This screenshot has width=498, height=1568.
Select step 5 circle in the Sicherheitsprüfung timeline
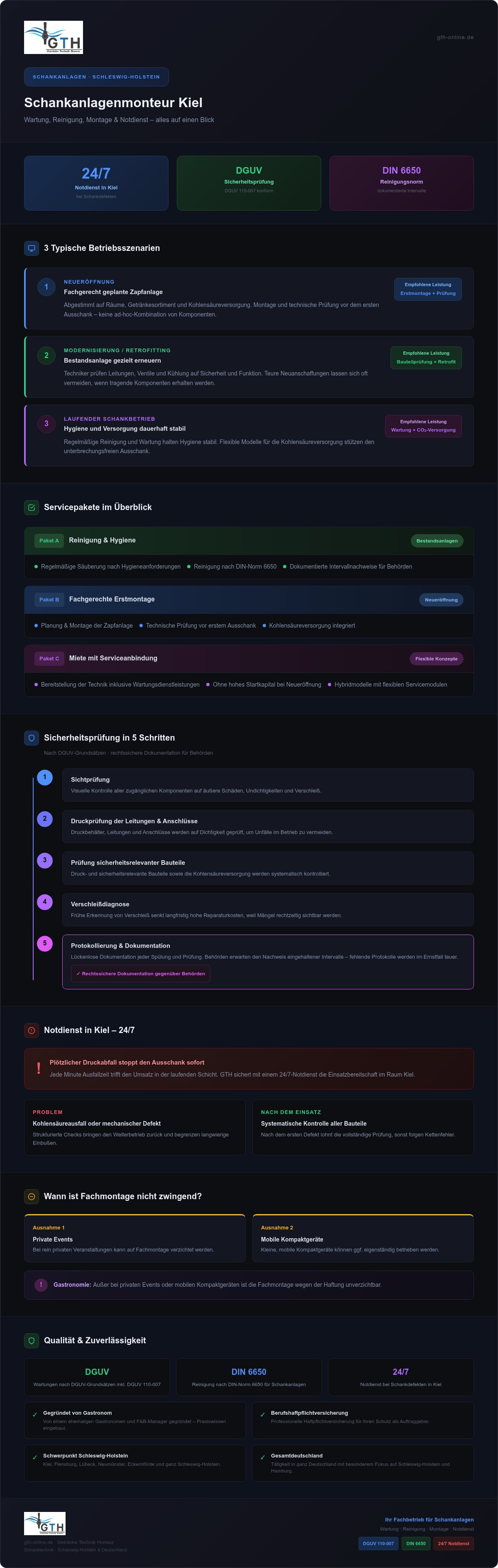(x=44, y=943)
